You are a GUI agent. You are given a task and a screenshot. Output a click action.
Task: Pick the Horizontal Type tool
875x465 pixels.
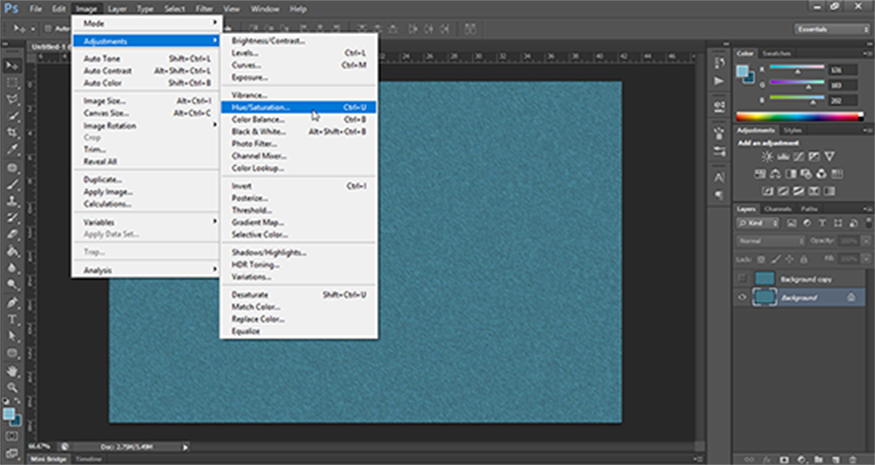(13, 320)
